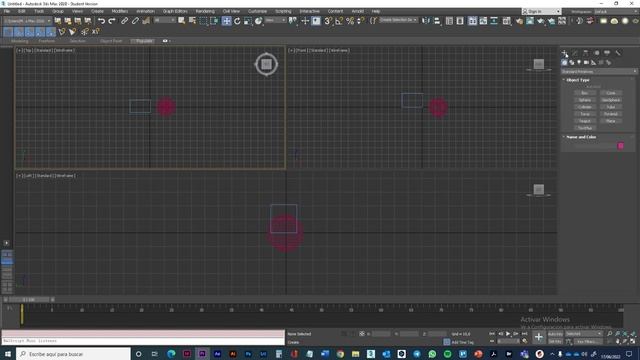Open the Customize menu
This screenshot has height=360, width=640.
point(257,11)
